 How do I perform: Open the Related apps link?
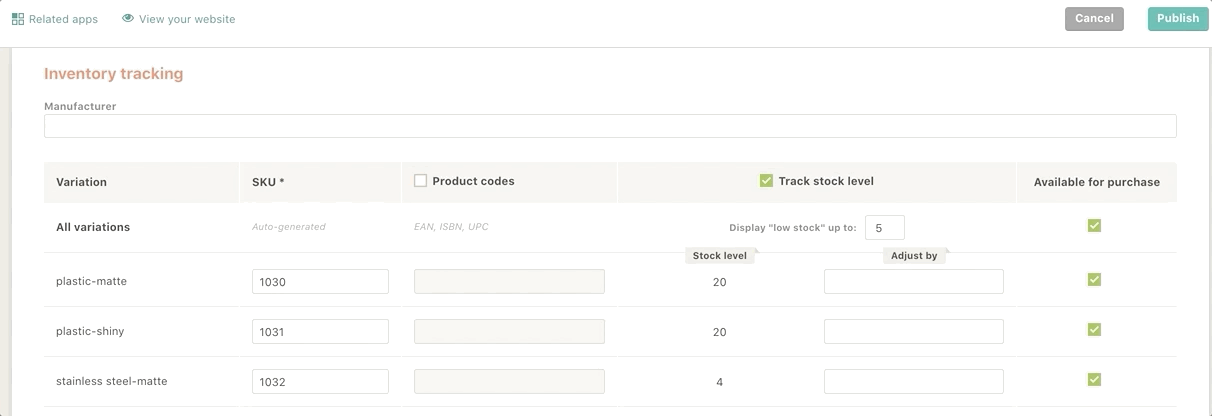(x=55, y=19)
